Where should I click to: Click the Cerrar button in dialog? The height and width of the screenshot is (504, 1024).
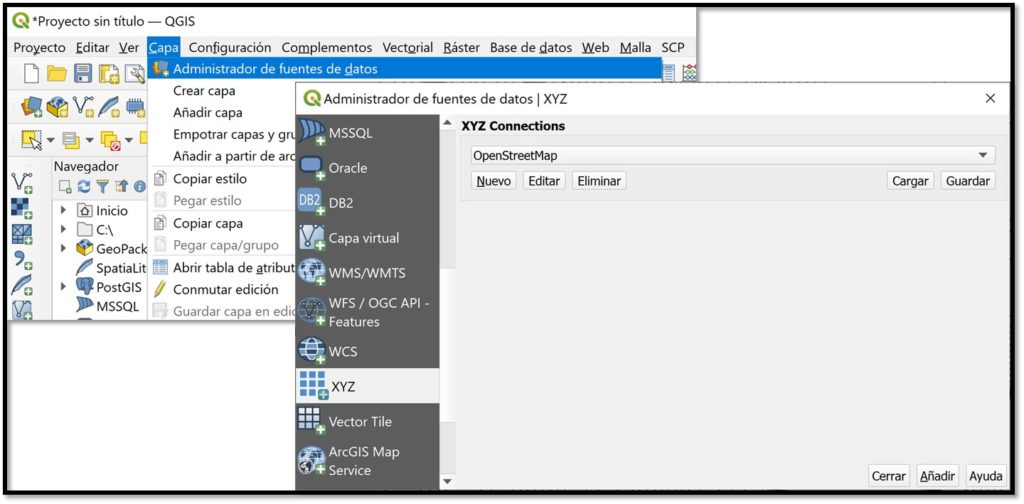point(889,476)
